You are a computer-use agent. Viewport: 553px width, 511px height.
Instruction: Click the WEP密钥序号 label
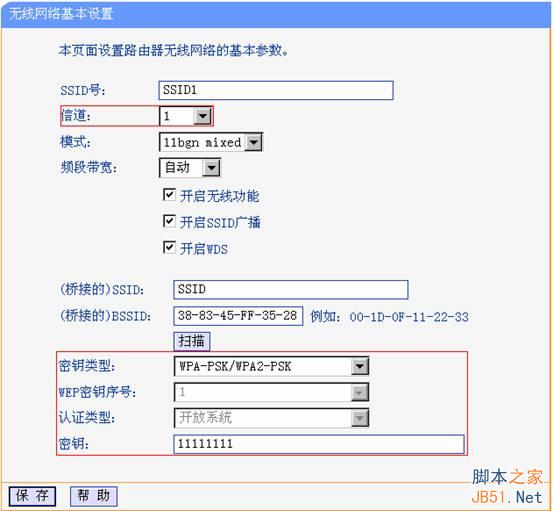97,392
